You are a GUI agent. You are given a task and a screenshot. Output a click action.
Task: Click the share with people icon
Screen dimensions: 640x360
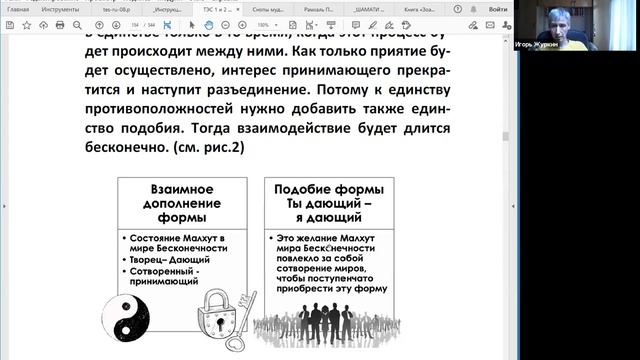(507, 25)
